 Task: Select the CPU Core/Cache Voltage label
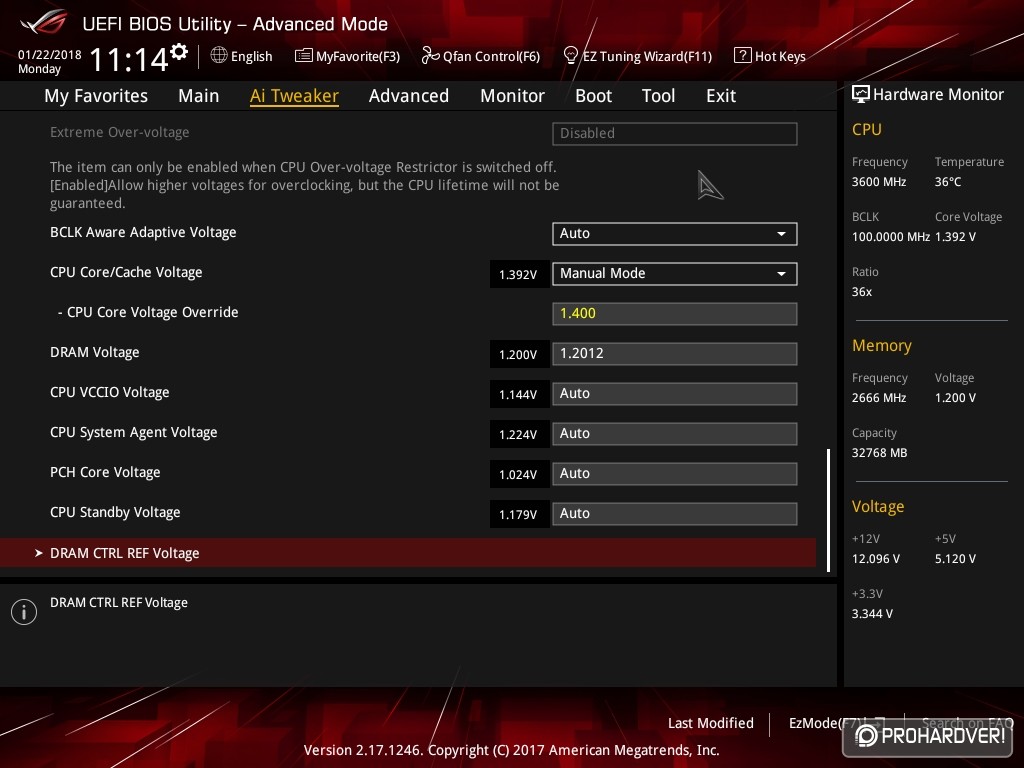(x=126, y=272)
